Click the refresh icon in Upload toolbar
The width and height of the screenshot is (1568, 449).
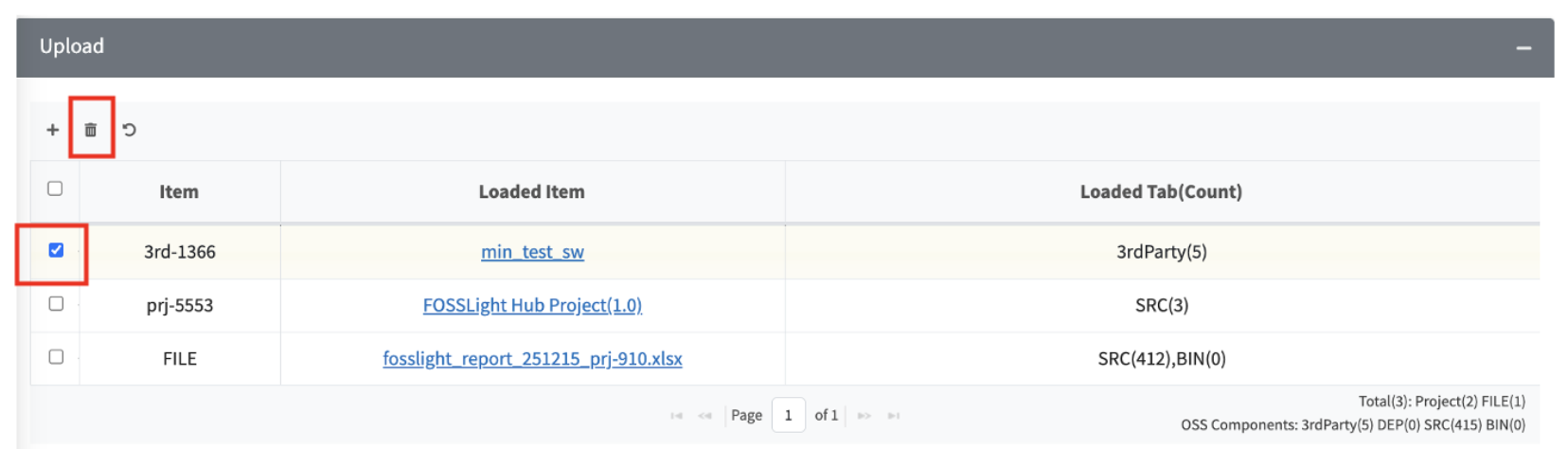(x=130, y=130)
